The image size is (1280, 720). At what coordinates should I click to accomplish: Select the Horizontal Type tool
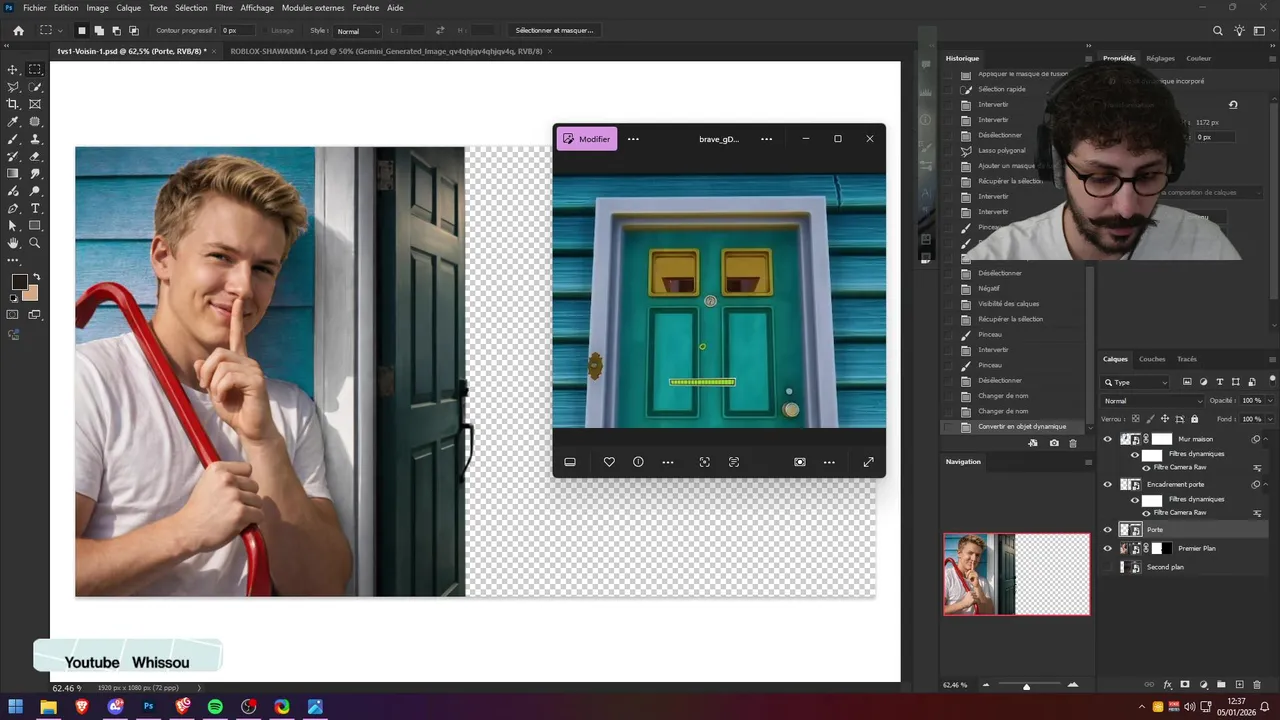pyautogui.click(x=35, y=208)
